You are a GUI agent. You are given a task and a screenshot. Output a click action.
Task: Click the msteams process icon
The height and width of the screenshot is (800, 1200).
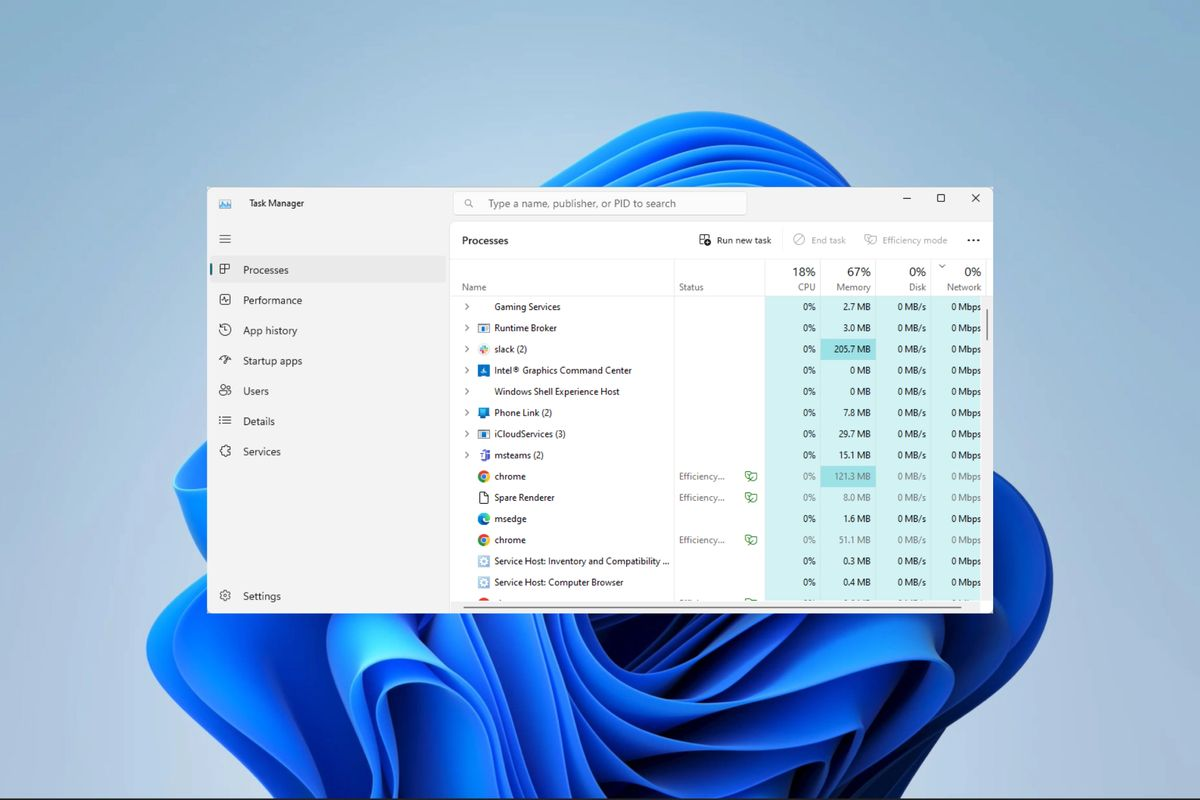click(484, 455)
